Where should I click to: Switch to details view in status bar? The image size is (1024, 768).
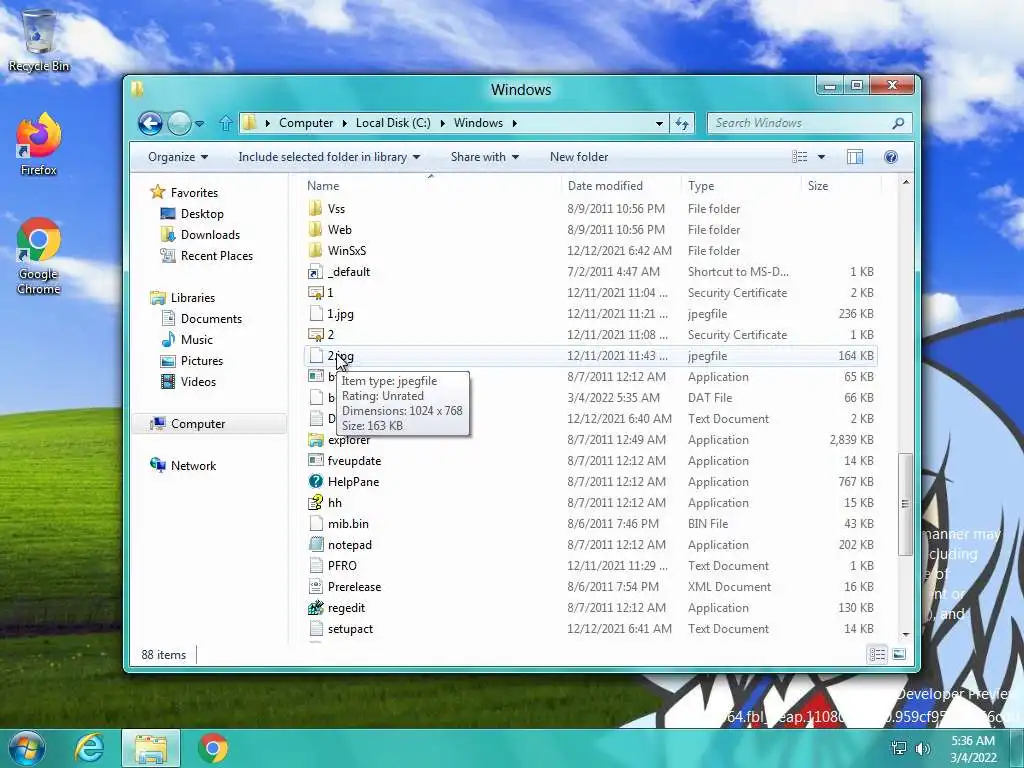coord(877,654)
